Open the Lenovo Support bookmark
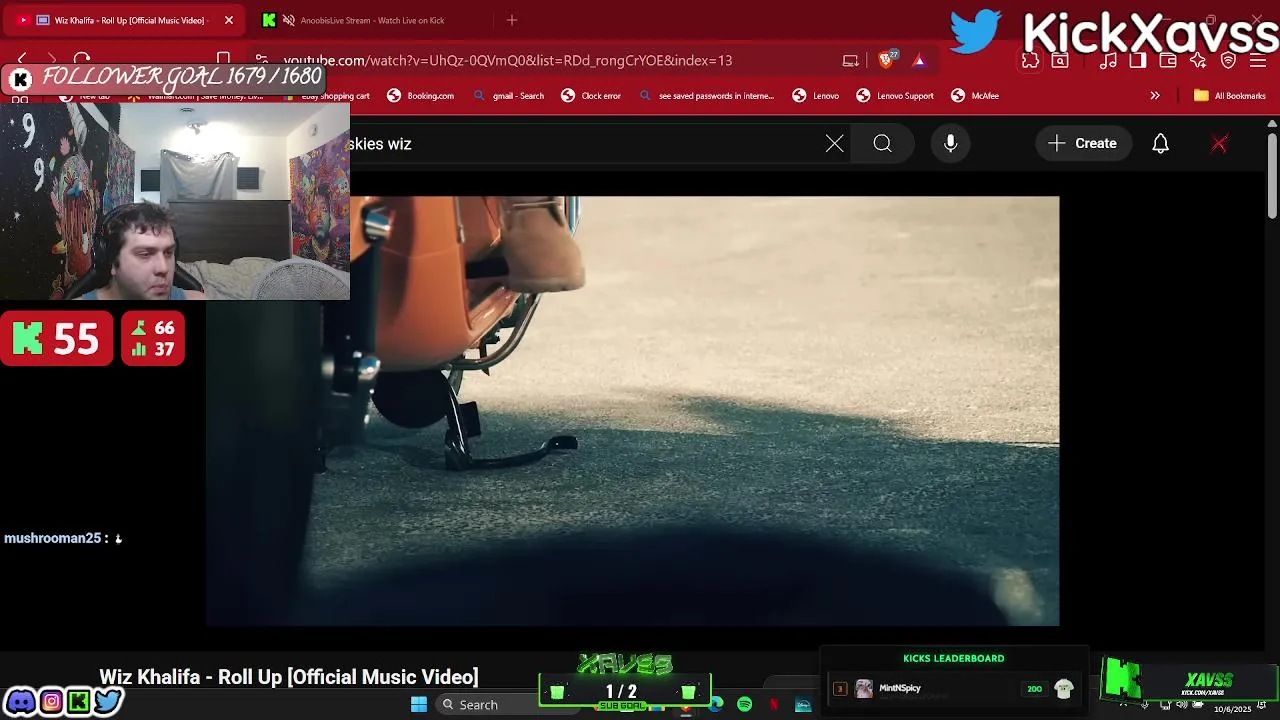1280x720 pixels. pos(895,96)
